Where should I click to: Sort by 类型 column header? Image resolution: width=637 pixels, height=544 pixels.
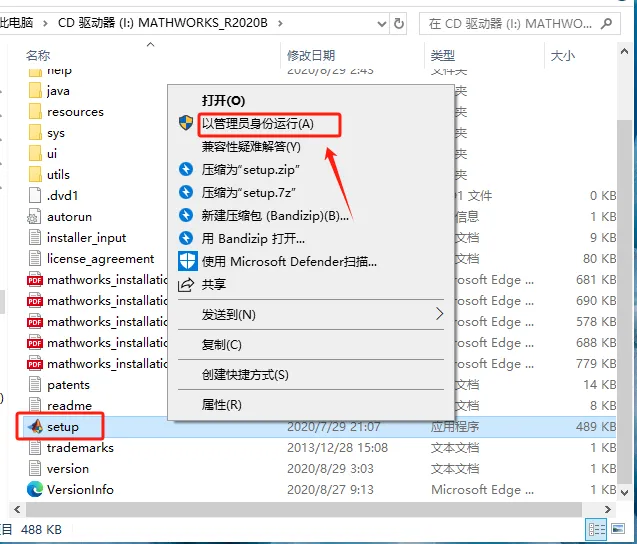443,55
